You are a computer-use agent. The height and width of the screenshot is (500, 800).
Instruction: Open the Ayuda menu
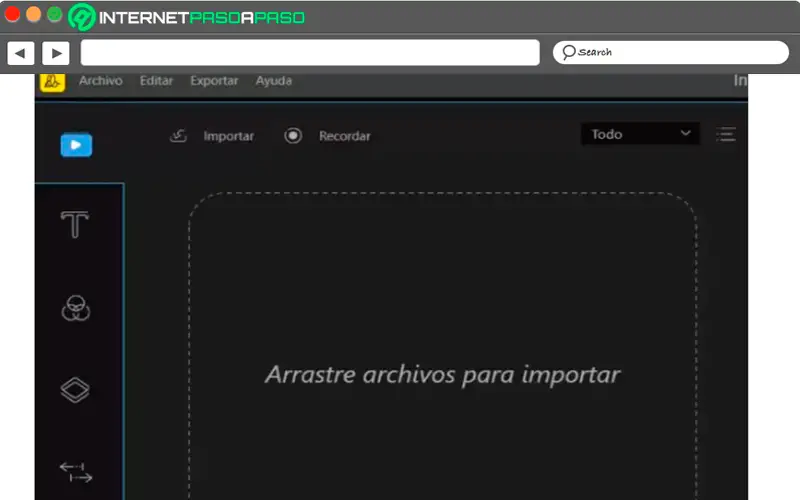coord(273,81)
